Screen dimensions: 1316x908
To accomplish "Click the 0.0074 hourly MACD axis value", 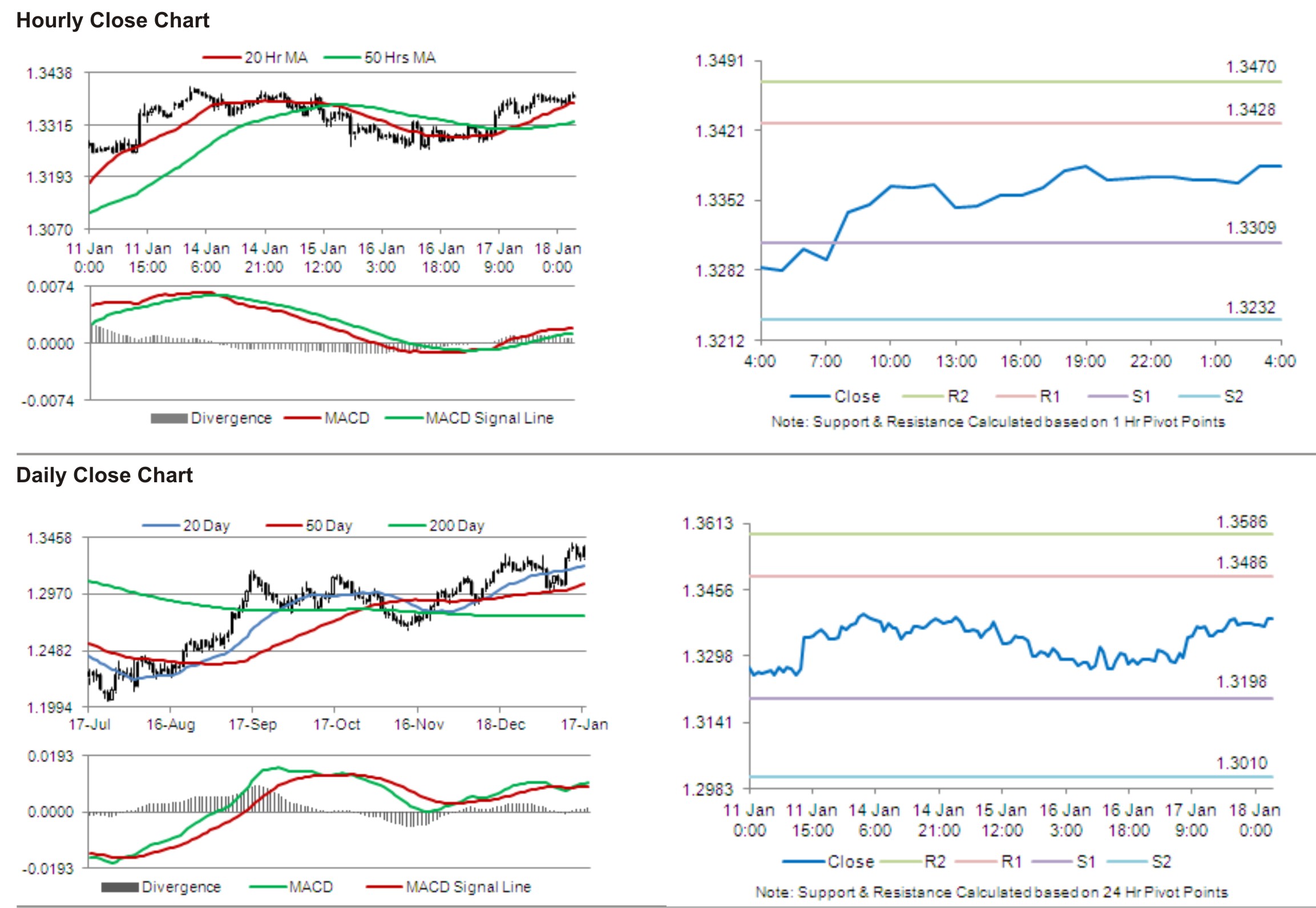I will pyautogui.click(x=50, y=286).
